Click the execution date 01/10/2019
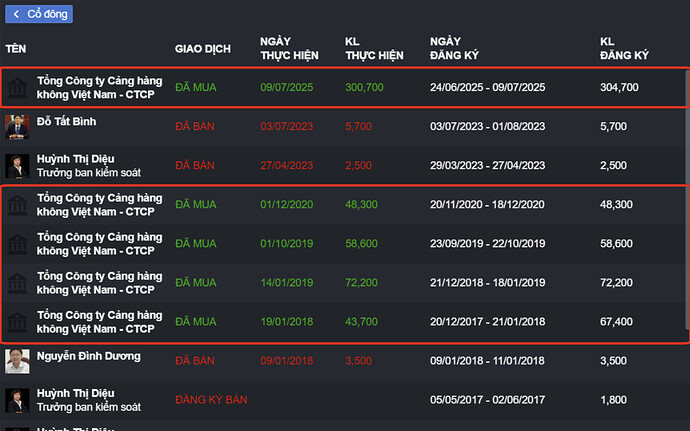 (x=286, y=244)
